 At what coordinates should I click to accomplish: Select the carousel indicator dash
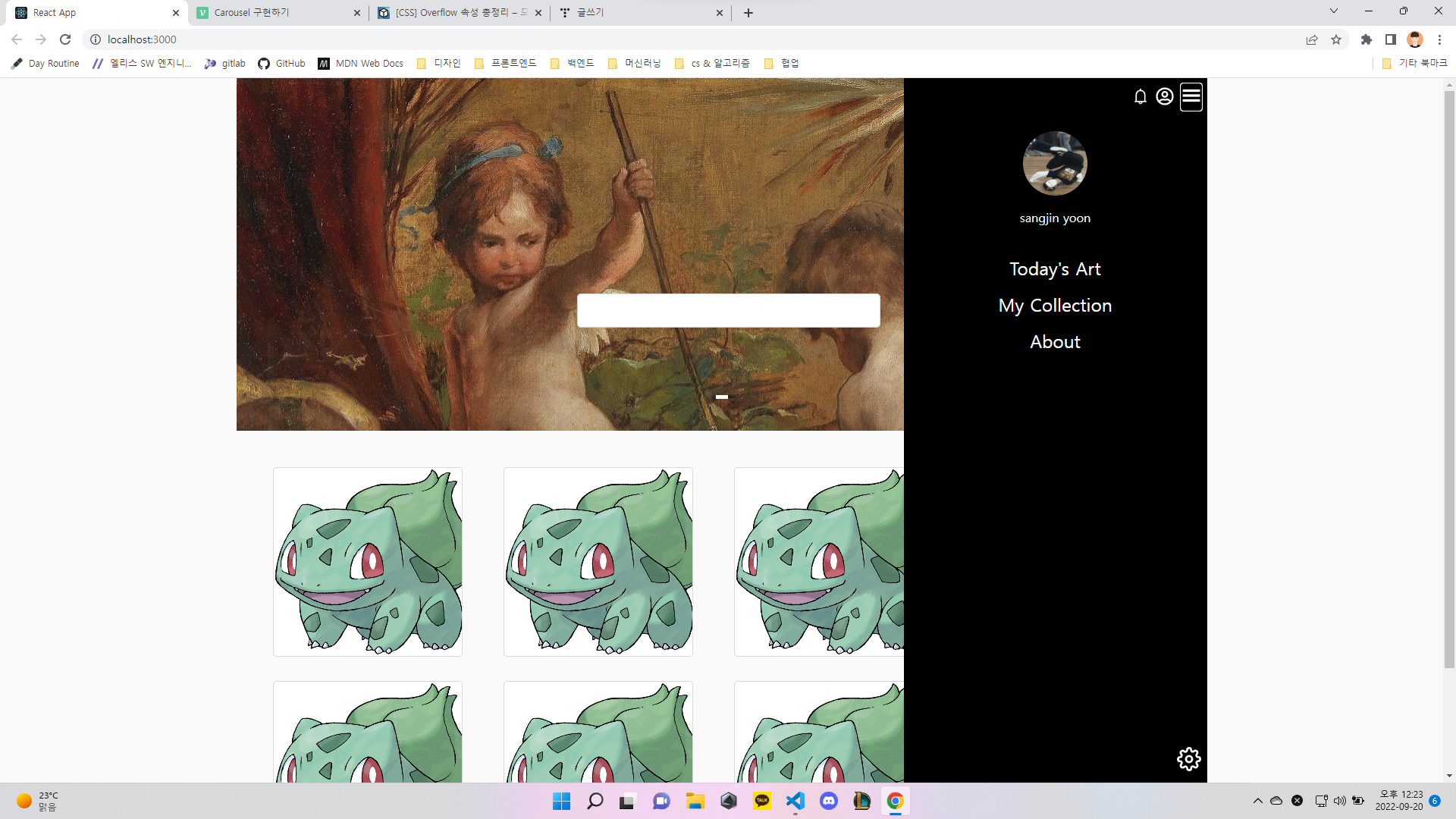click(x=722, y=397)
